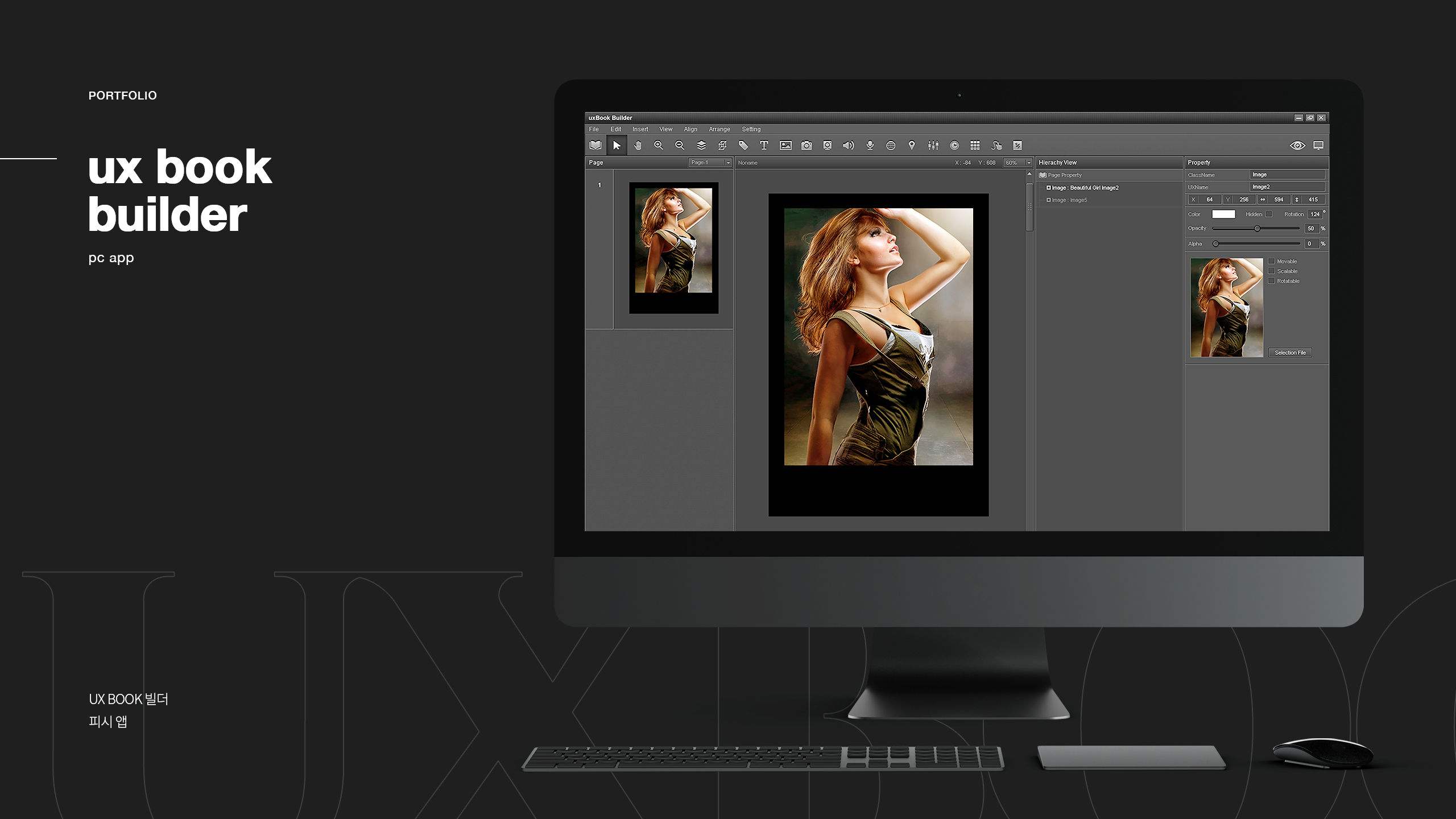1456x819 pixels.
Task: Click the 3D cube grid icon
Action: point(722,146)
